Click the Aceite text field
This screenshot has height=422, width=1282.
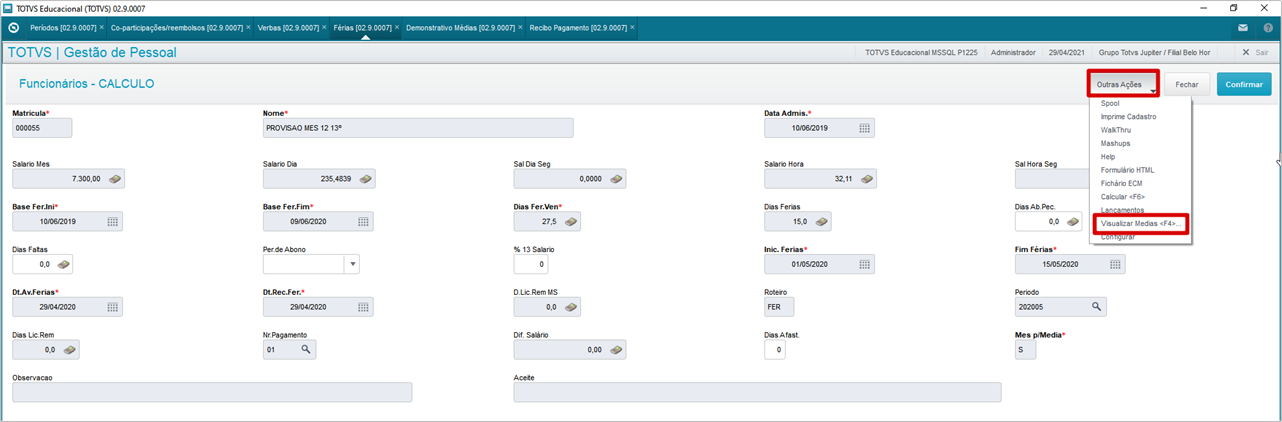757,392
